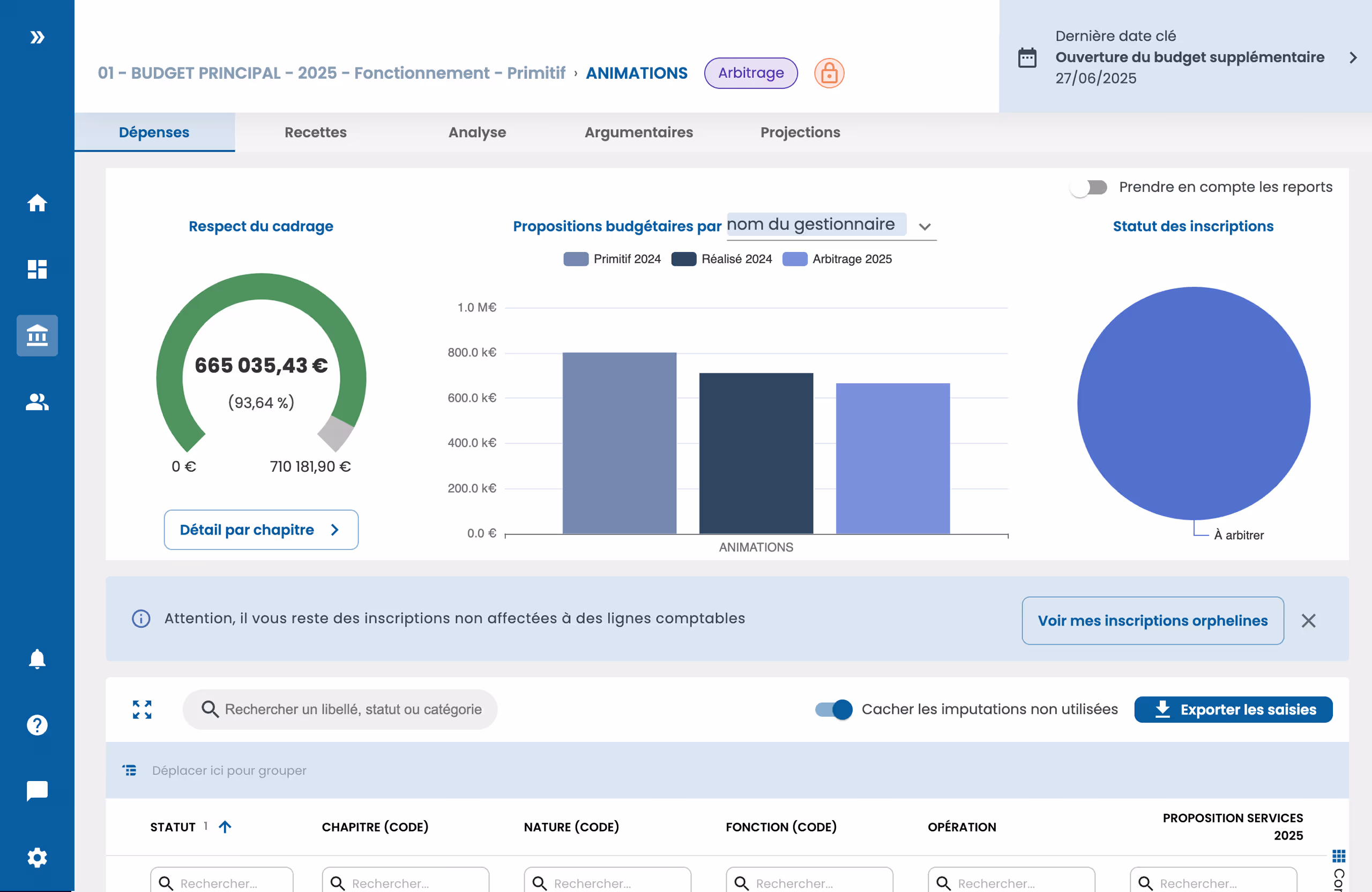Open the chat message icon in sidebar

pyautogui.click(x=37, y=791)
